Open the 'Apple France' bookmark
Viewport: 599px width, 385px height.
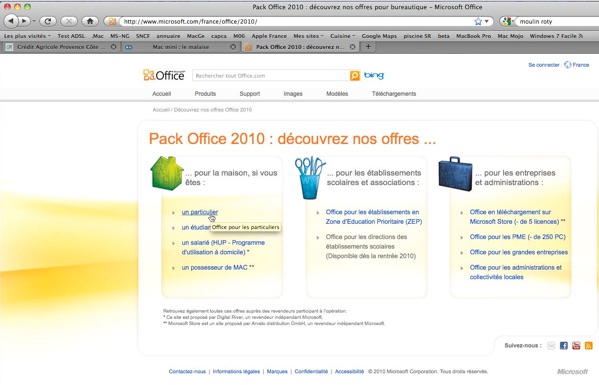[x=269, y=36]
